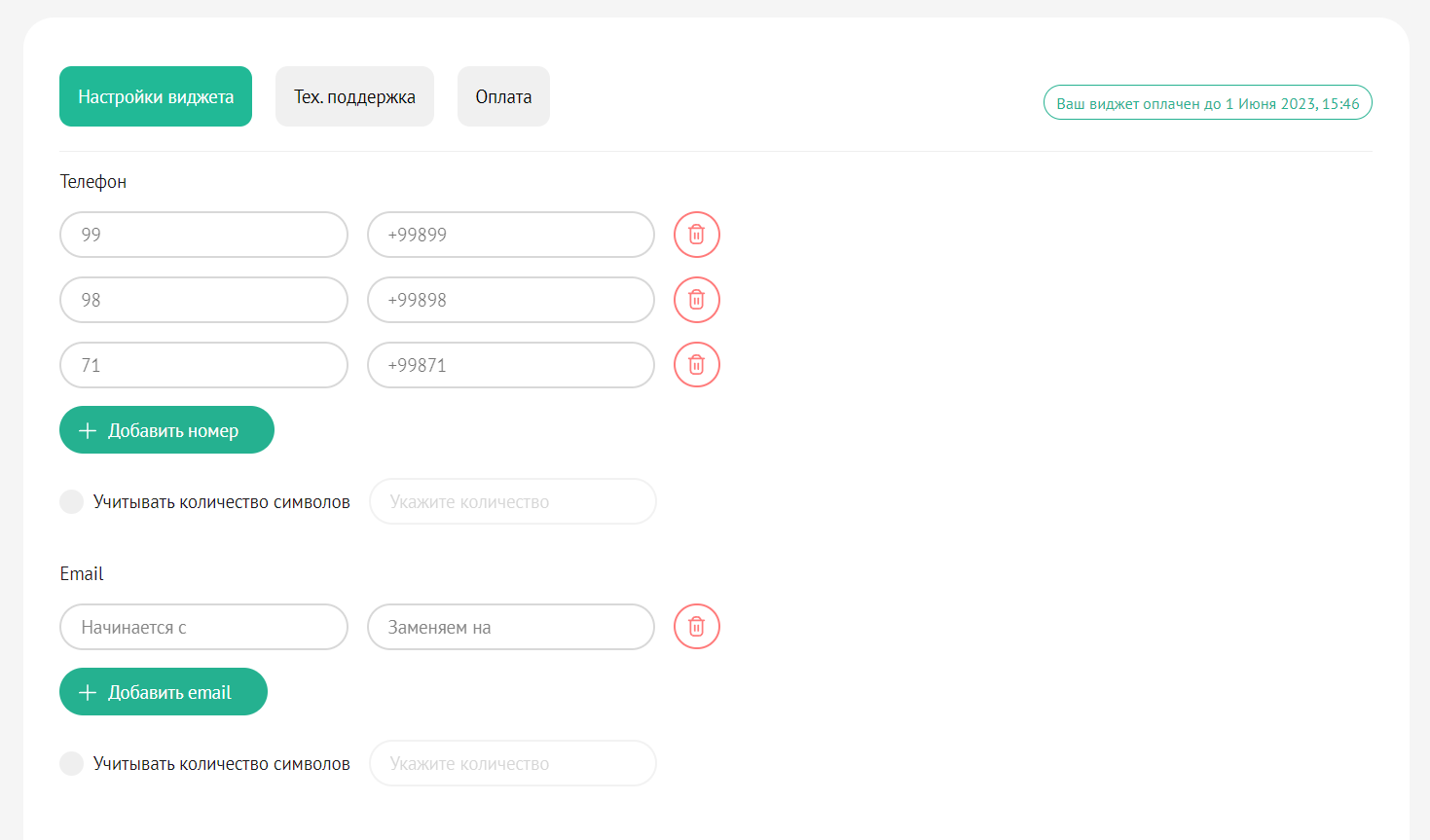The image size is (1430, 840).
Task: Edit the replacement field showing +99898
Action: [x=510, y=300]
